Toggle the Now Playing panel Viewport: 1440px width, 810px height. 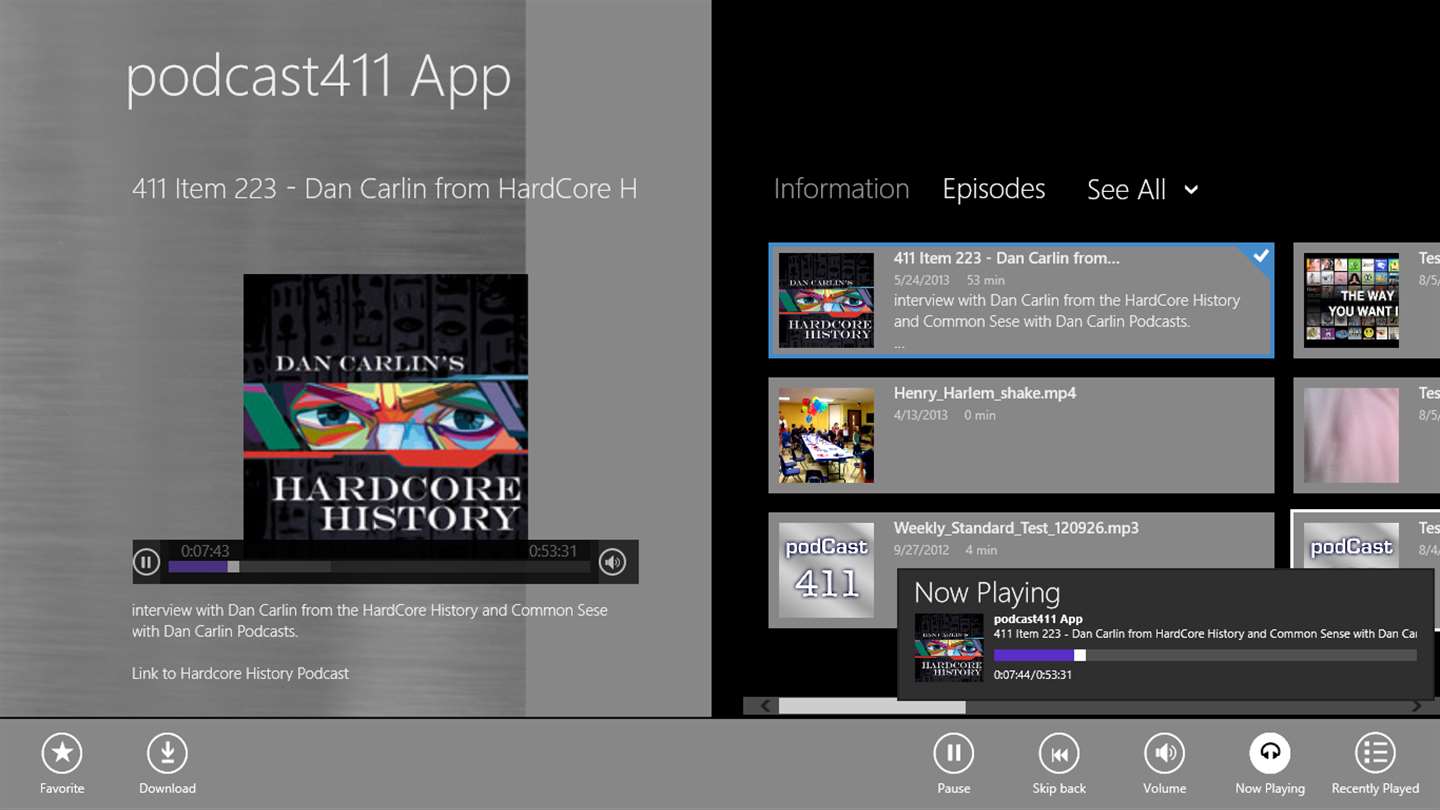click(1270, 754)
